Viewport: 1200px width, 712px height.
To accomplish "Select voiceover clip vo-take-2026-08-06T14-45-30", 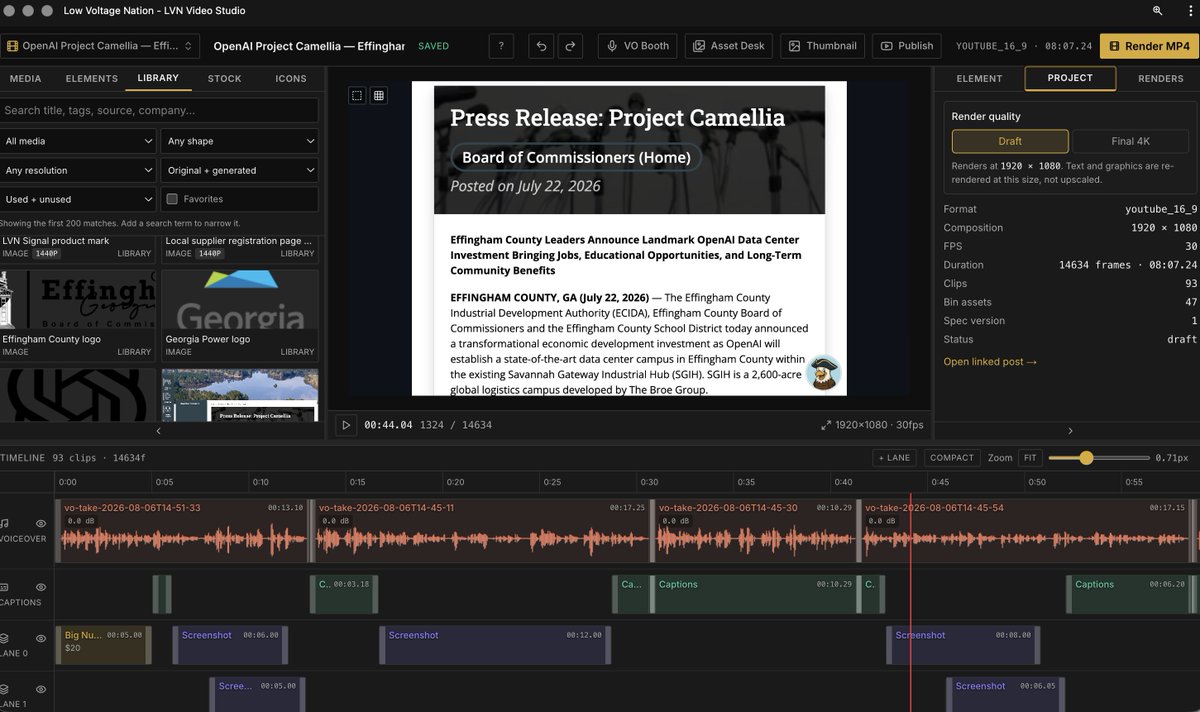I will tap(754, 529).
